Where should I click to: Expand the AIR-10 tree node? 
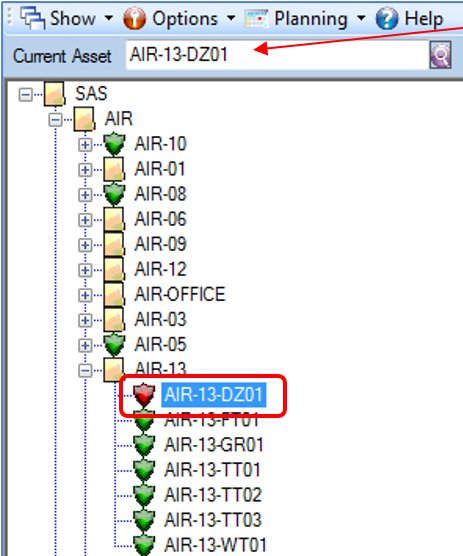point(85,145)
